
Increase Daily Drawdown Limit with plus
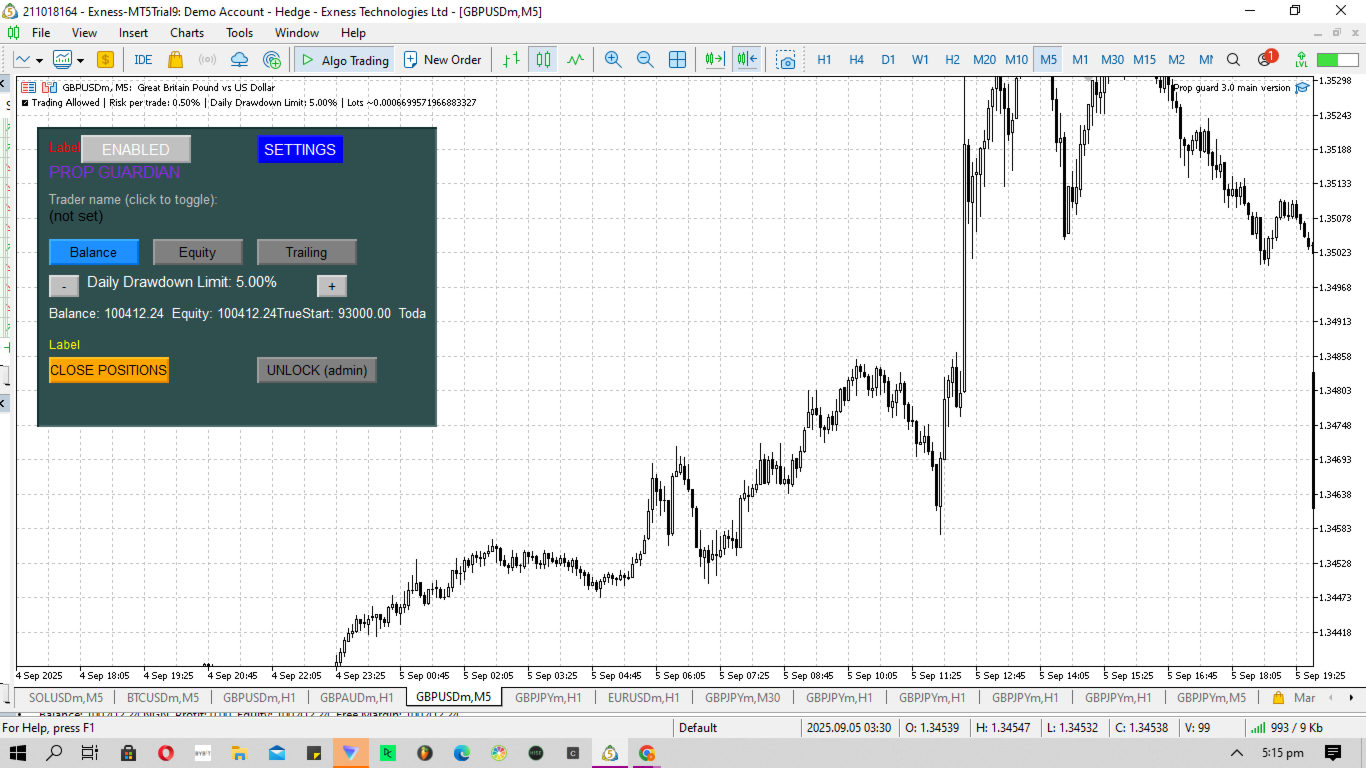point(332,286)
